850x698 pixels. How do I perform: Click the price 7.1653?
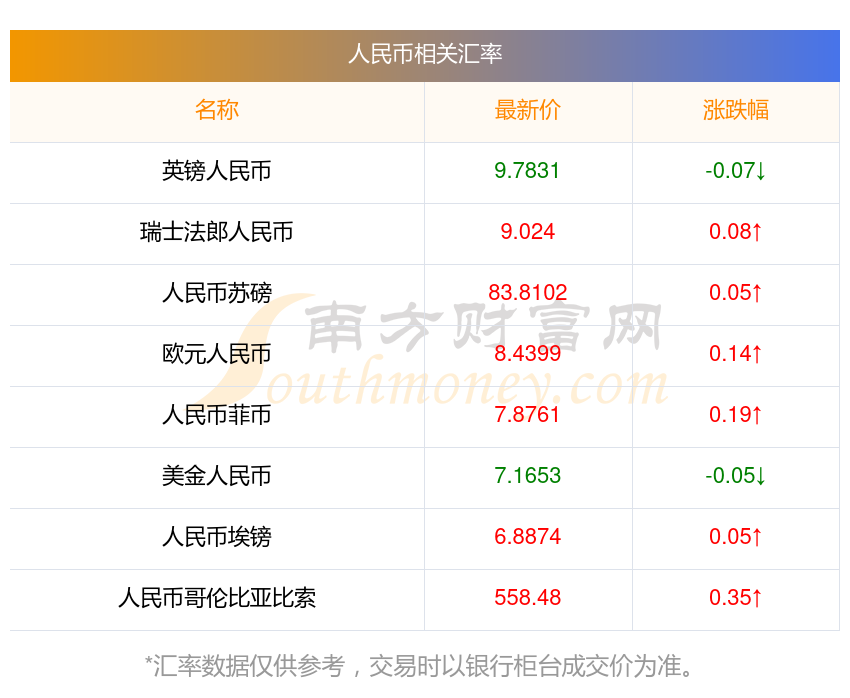(527, 476)
